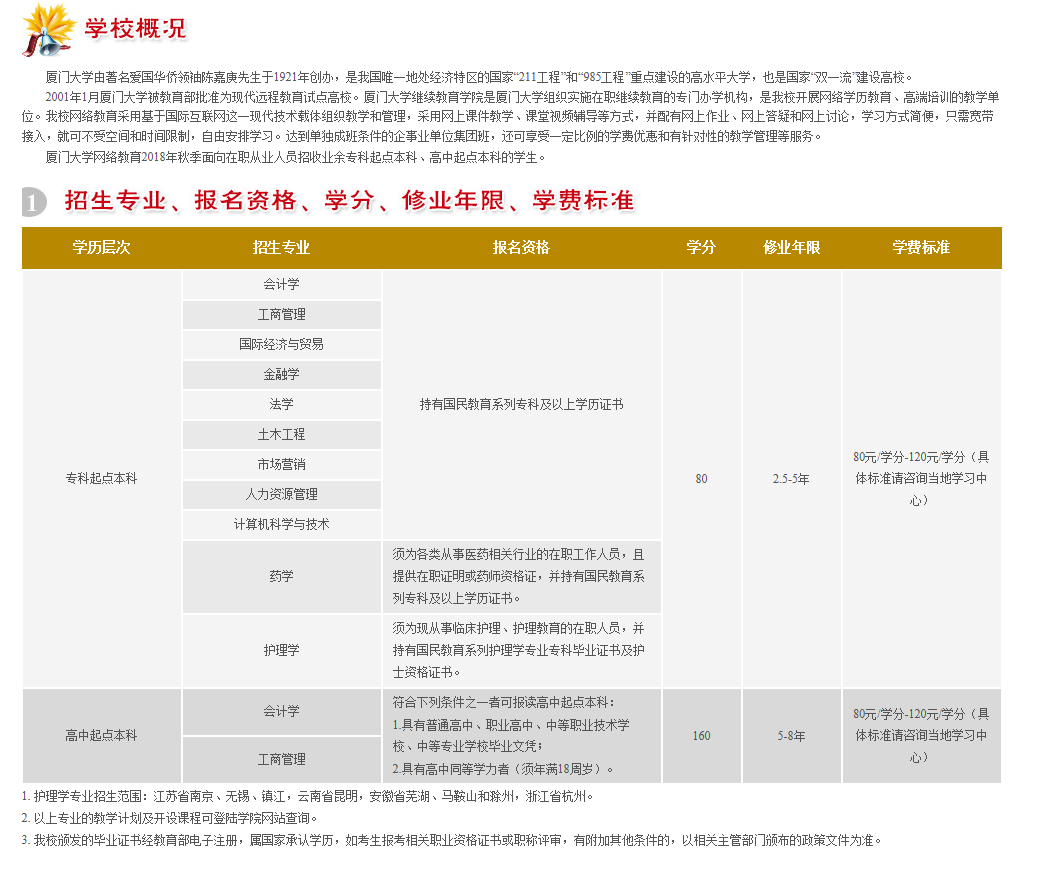
Task: Click the 高中起点本科 qualification conditions text
Action: coord(511,736)
